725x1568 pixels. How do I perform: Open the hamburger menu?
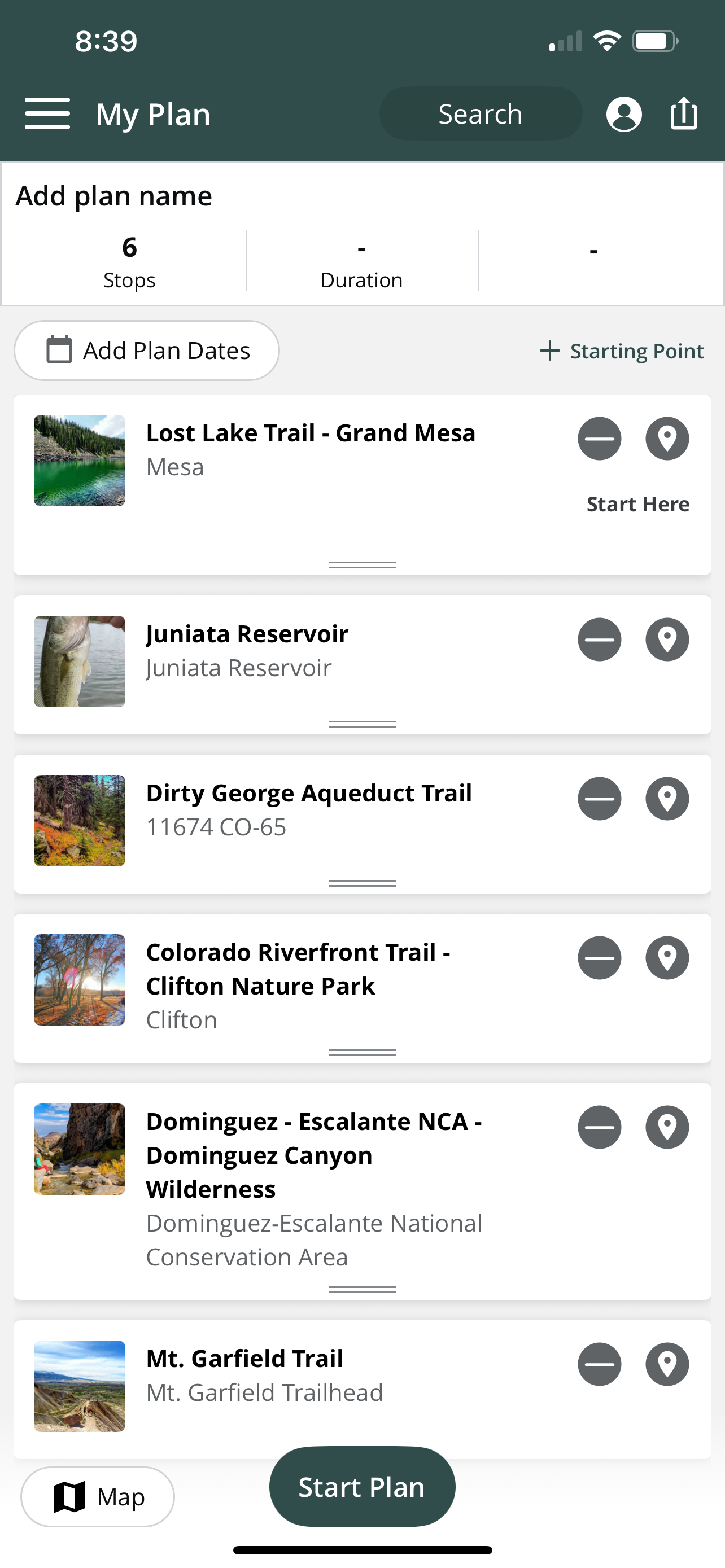[x=47, y=114]
